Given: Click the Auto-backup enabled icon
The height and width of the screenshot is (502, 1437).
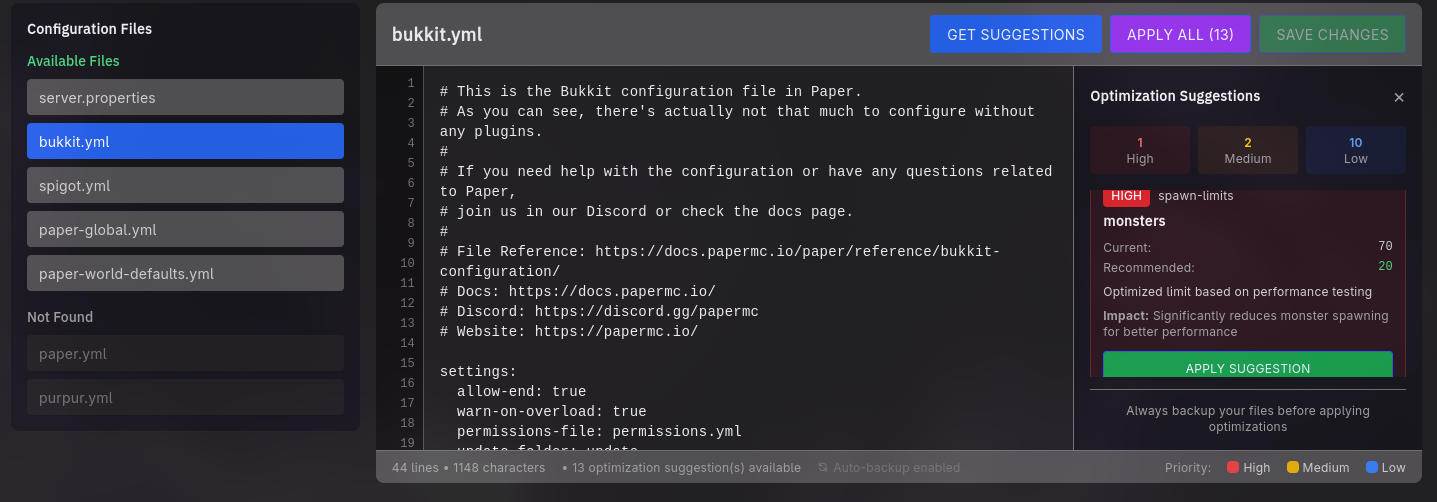Looking at the screenshot, I should click(x=823, y=467).
